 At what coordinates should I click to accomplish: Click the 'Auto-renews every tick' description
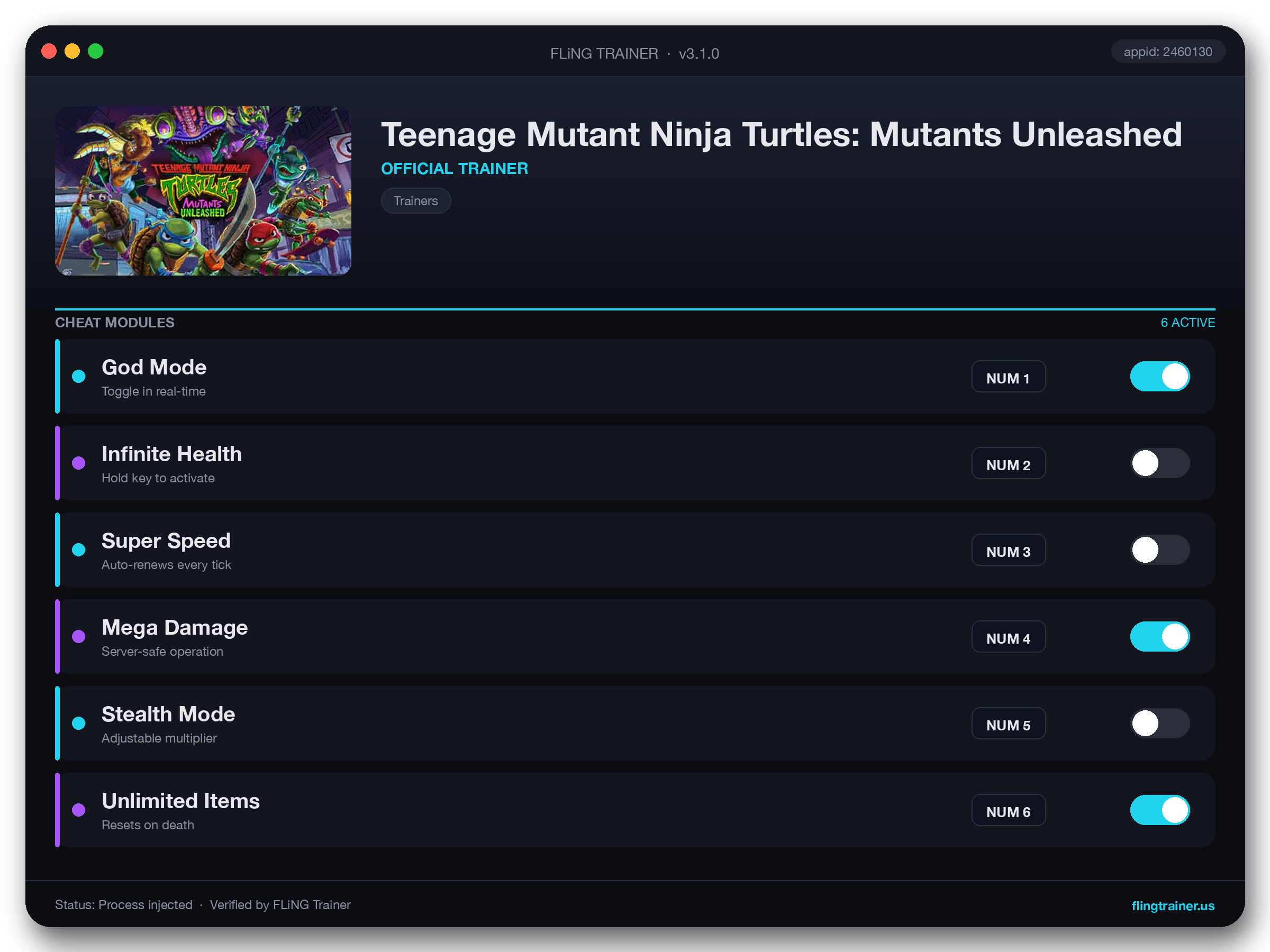coord(167,565)
